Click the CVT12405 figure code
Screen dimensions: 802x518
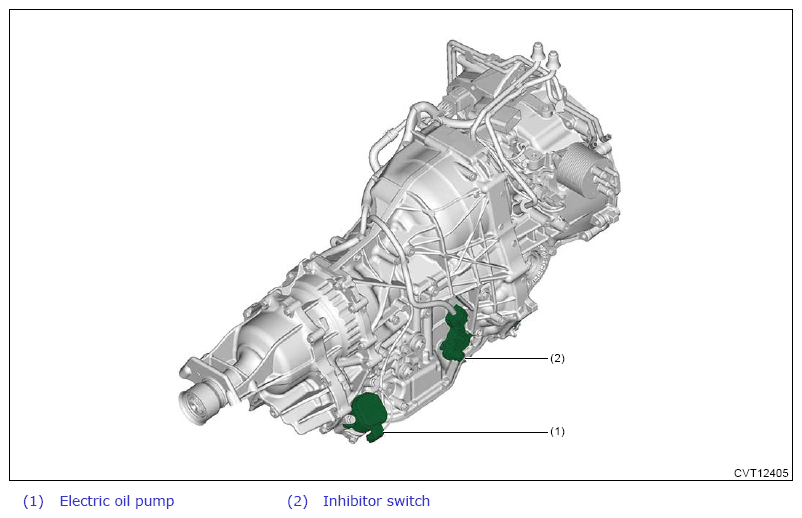click(x=761, y=473)
